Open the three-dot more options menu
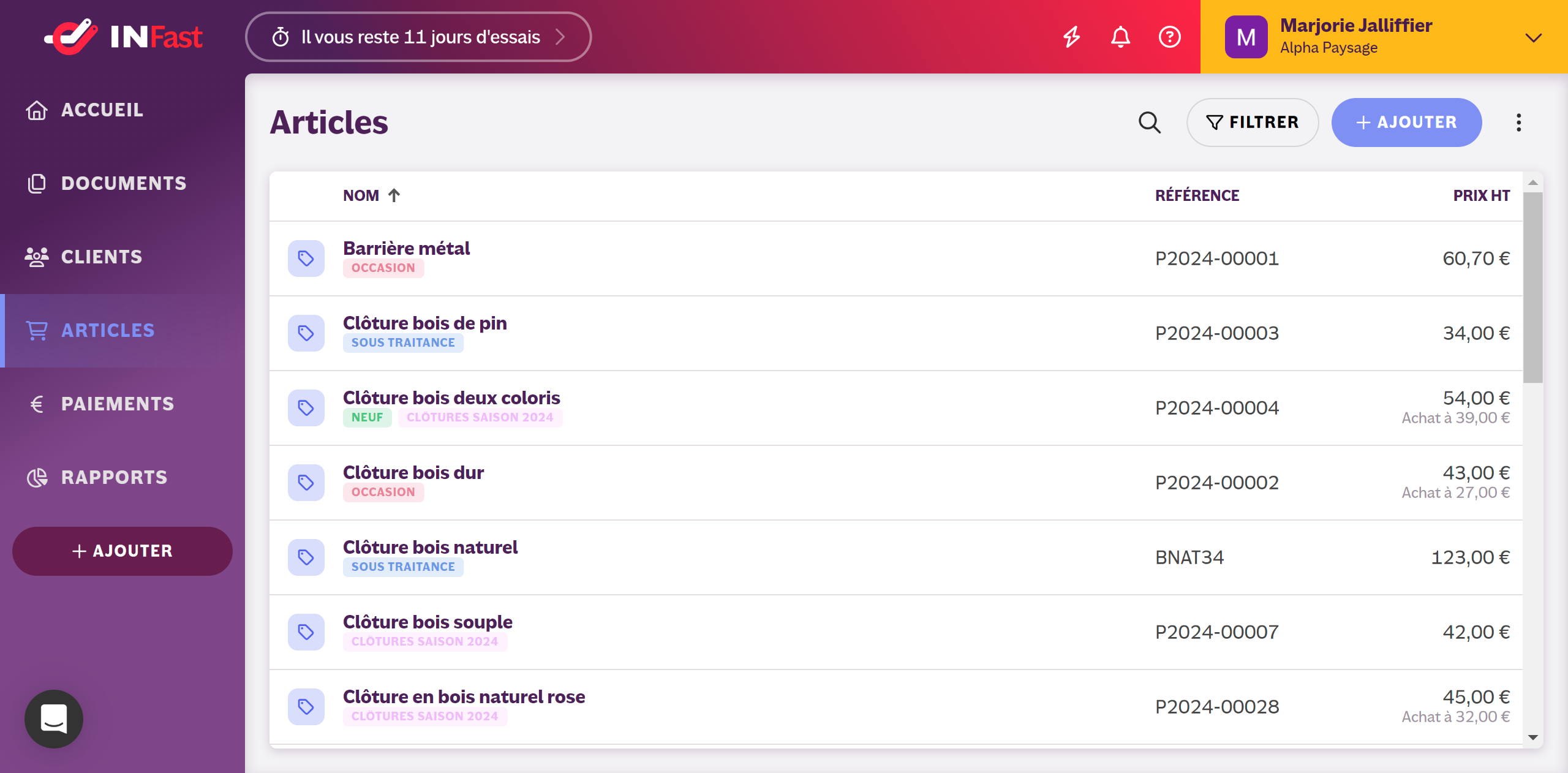1568x773 pixels. [1518, 123]
